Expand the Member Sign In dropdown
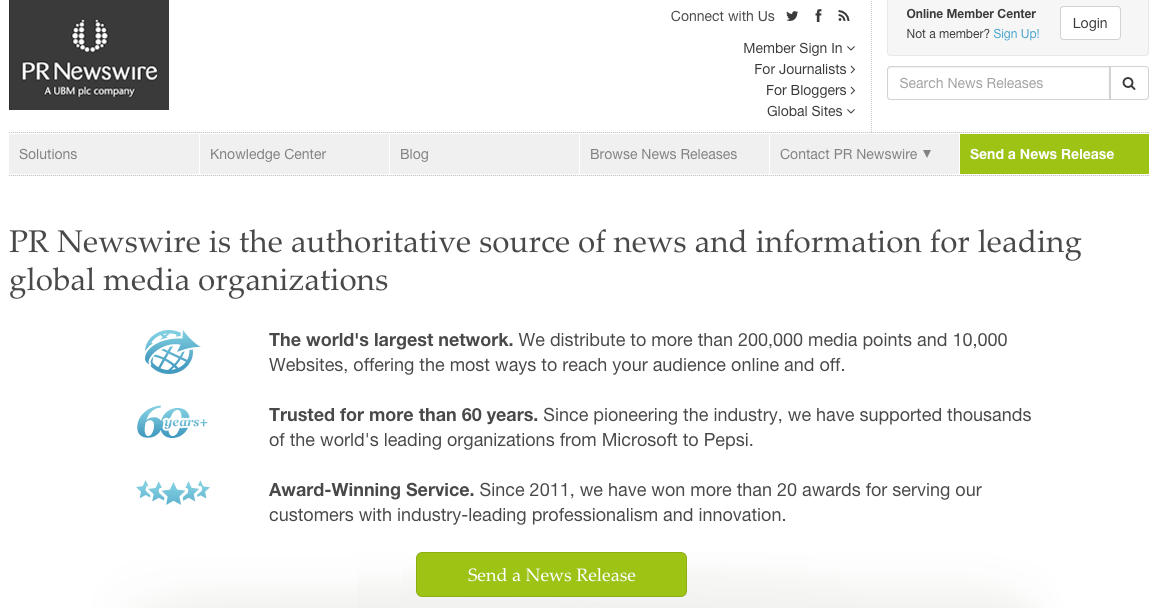The image size is (1153, 608). tap(799, 48)
